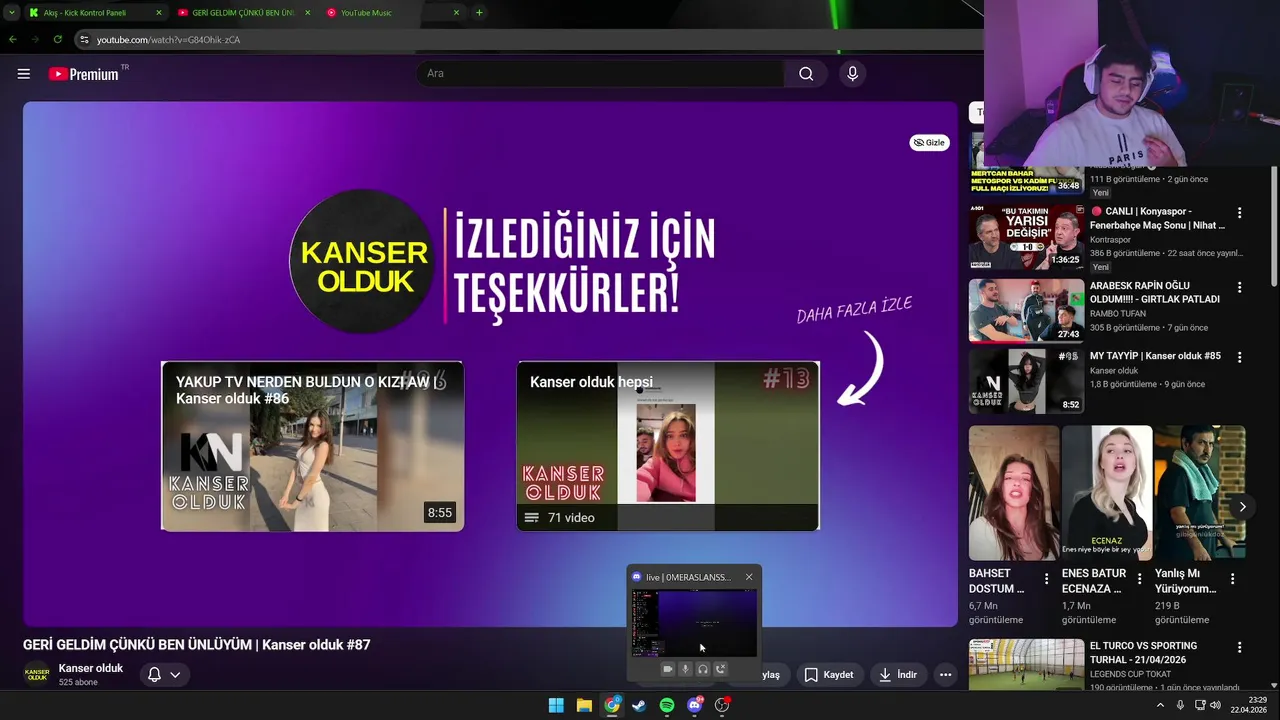Close the Discord live preview popup

coord(749,577)
